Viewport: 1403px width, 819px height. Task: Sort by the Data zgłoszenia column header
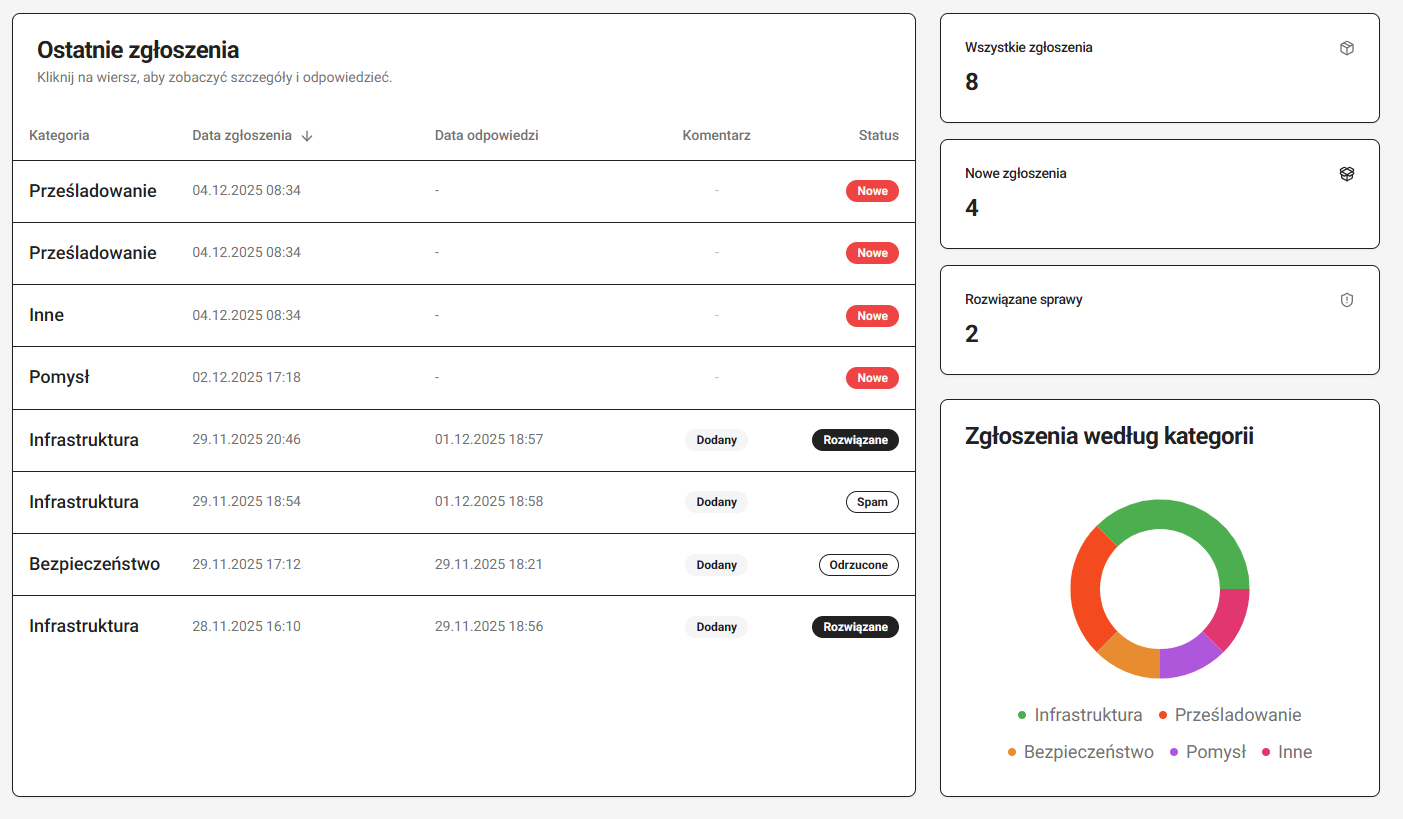[242, 135]
